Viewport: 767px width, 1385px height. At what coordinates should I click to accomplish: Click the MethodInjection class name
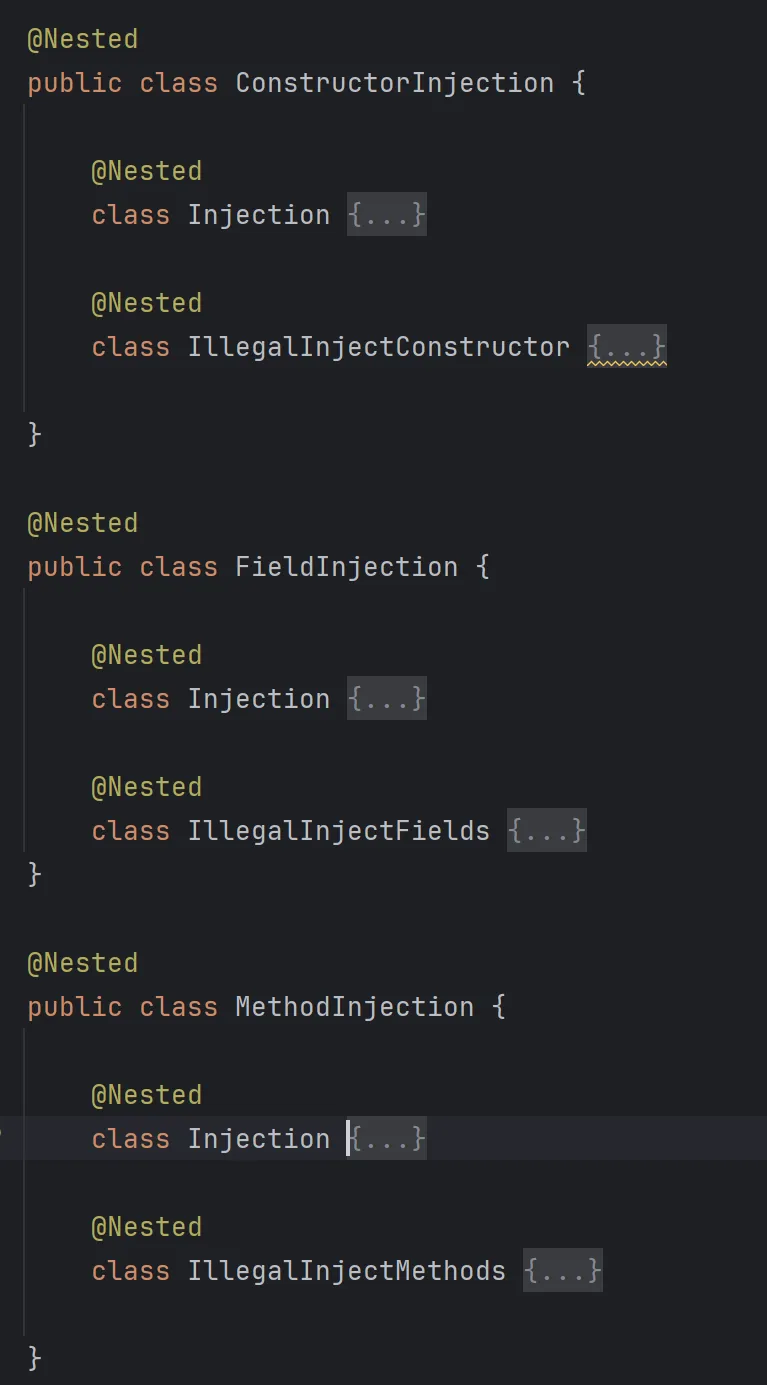coord(354,1007)
